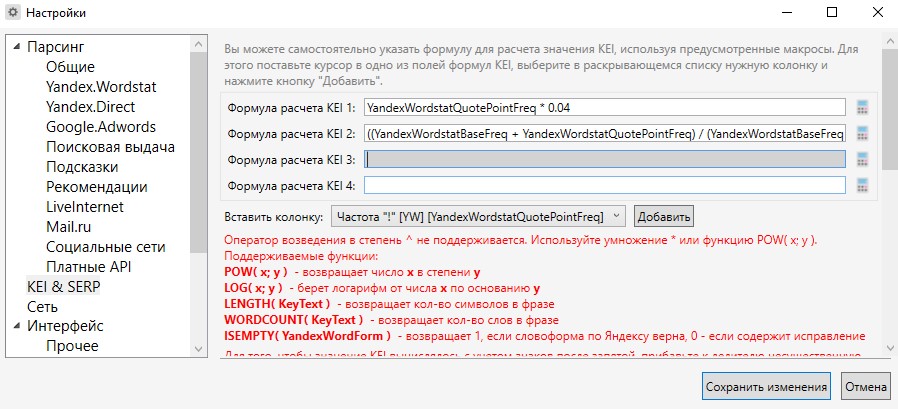The height and width of the screenshot is (409, 898).
Task: Select Подсказки in the tree
Action: 82,167
